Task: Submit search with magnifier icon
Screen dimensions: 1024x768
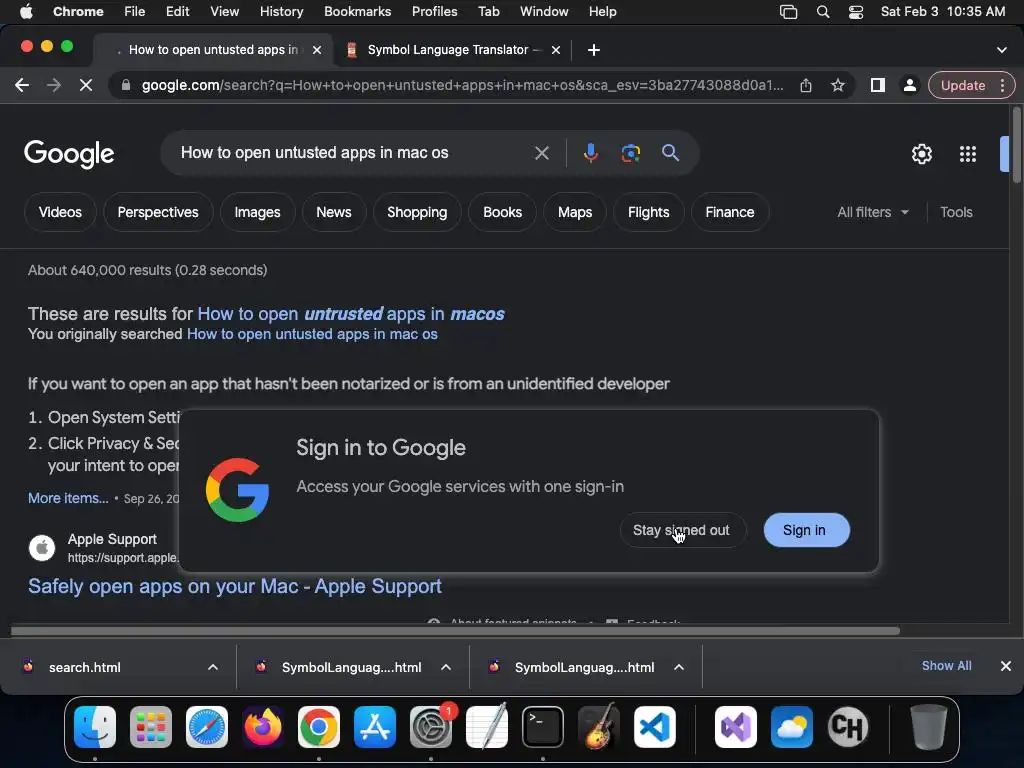Action: pyautogui.click(x=670, y=153)
